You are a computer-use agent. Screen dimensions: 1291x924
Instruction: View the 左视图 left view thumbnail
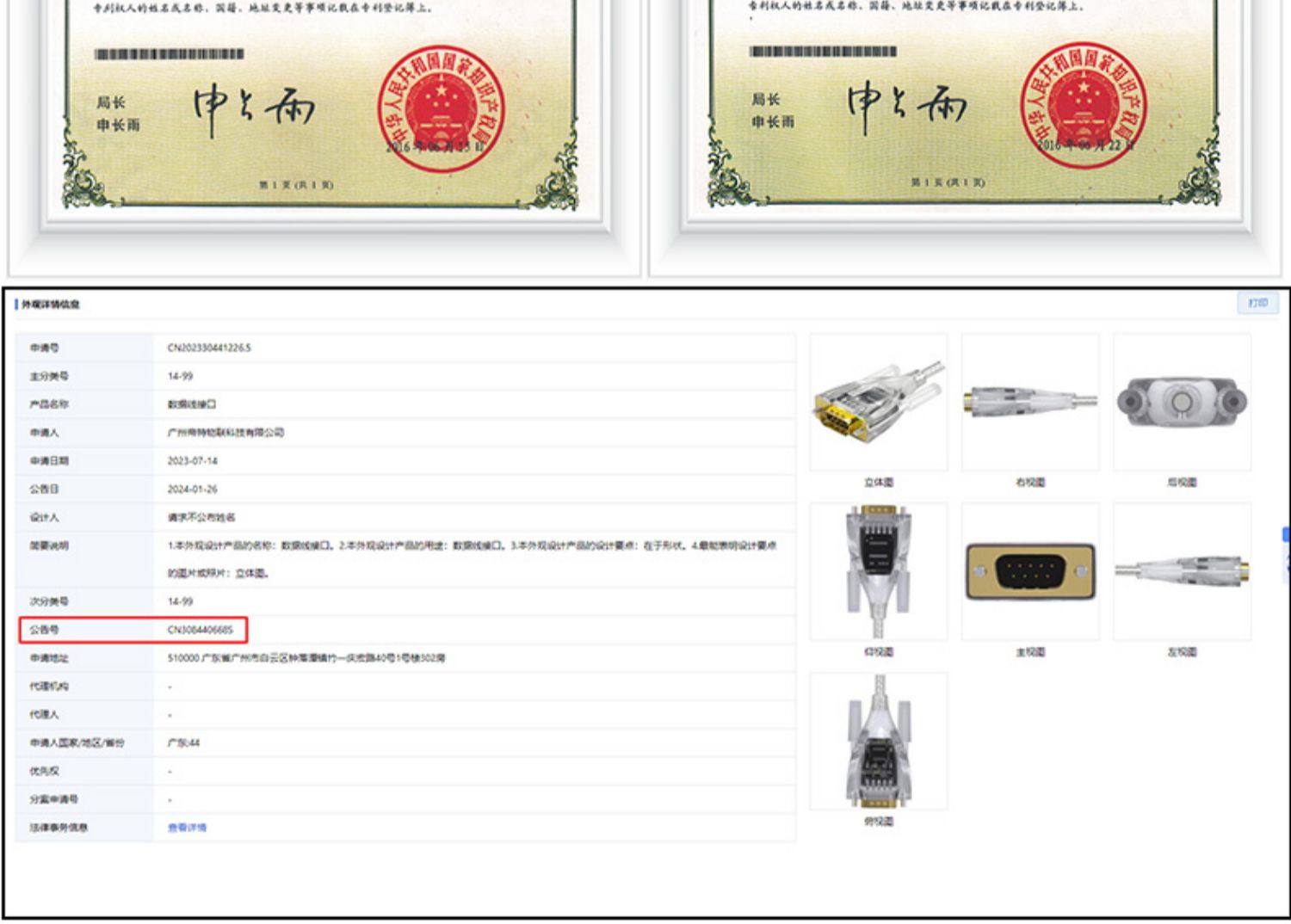click(x=1182, y=572)
